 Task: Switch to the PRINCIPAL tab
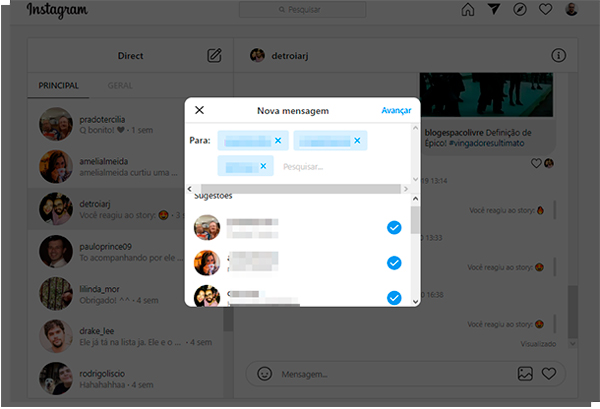coord(59,85)
